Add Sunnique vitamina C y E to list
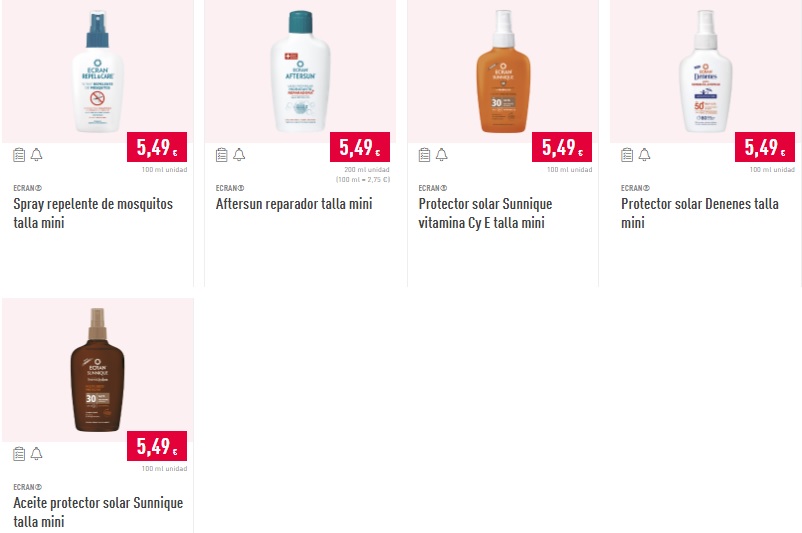The height and width of the screenshot is (533, 802). pos(424,154)
